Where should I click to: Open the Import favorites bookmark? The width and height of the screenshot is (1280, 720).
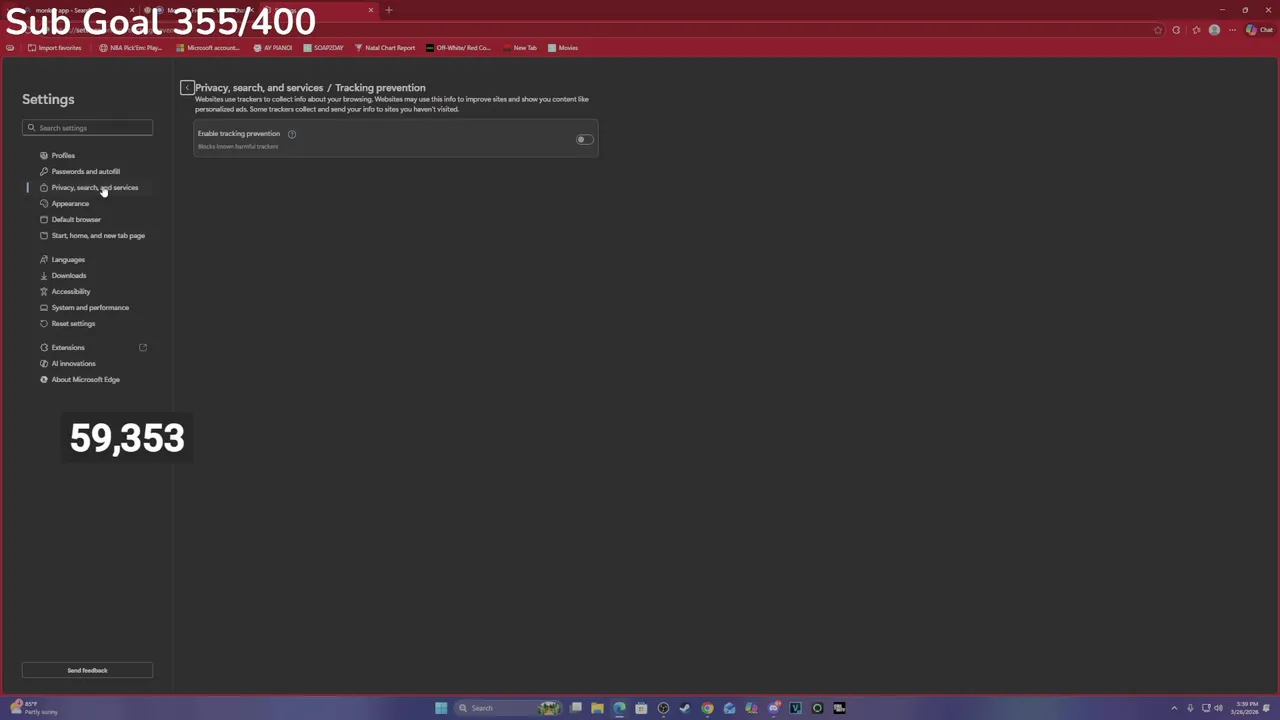pyautogui.click(x=55, y=48)
